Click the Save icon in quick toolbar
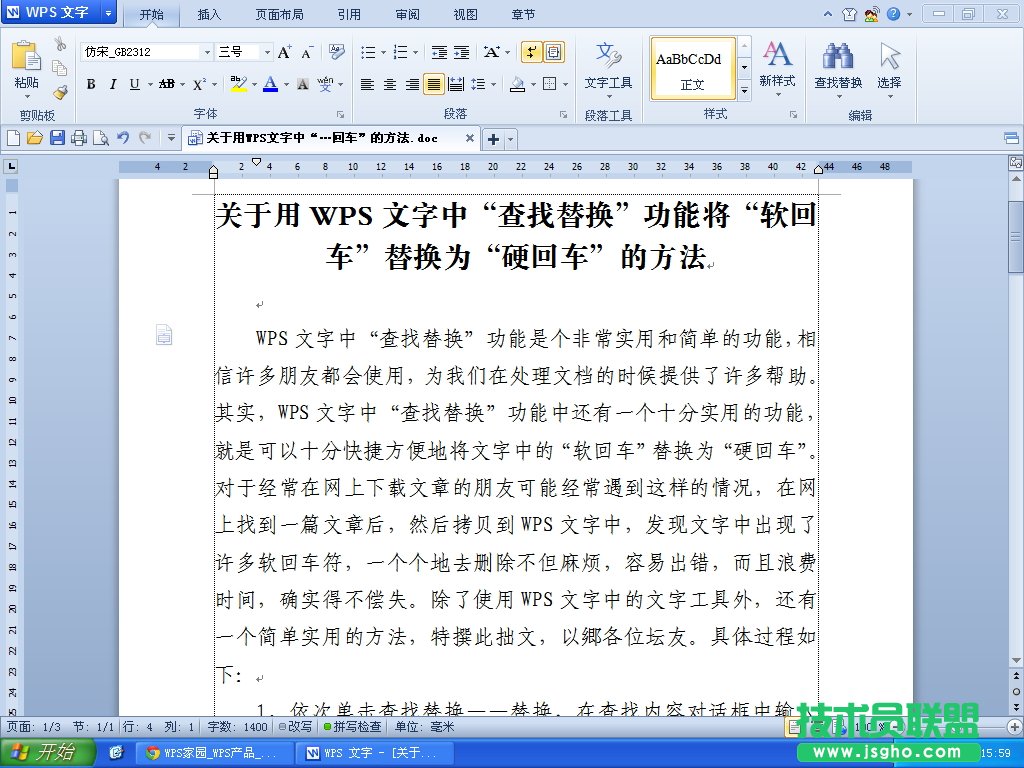 tap(57, 138)
